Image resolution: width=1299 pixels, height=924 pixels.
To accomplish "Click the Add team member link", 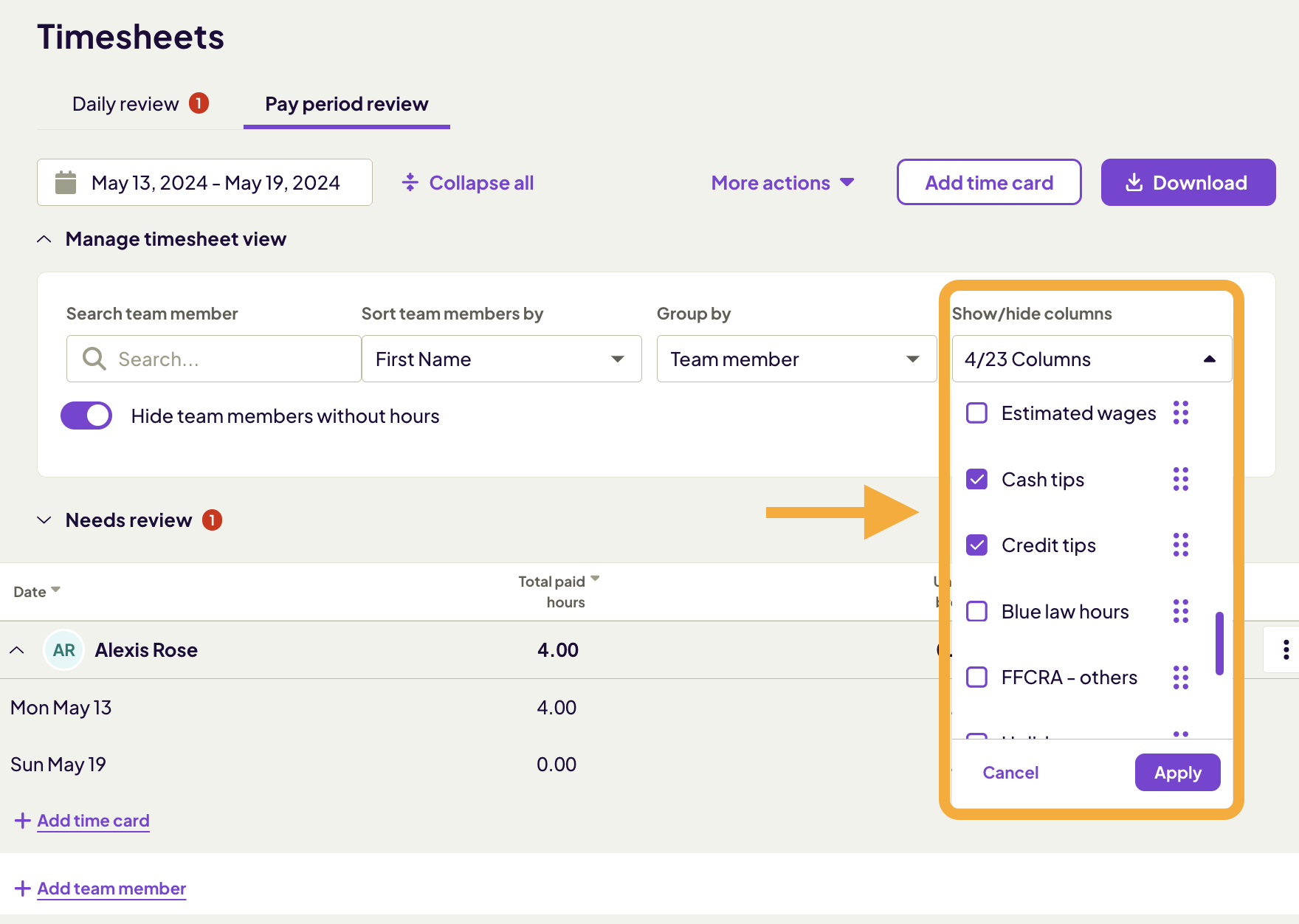I will (x=111, y=888).
